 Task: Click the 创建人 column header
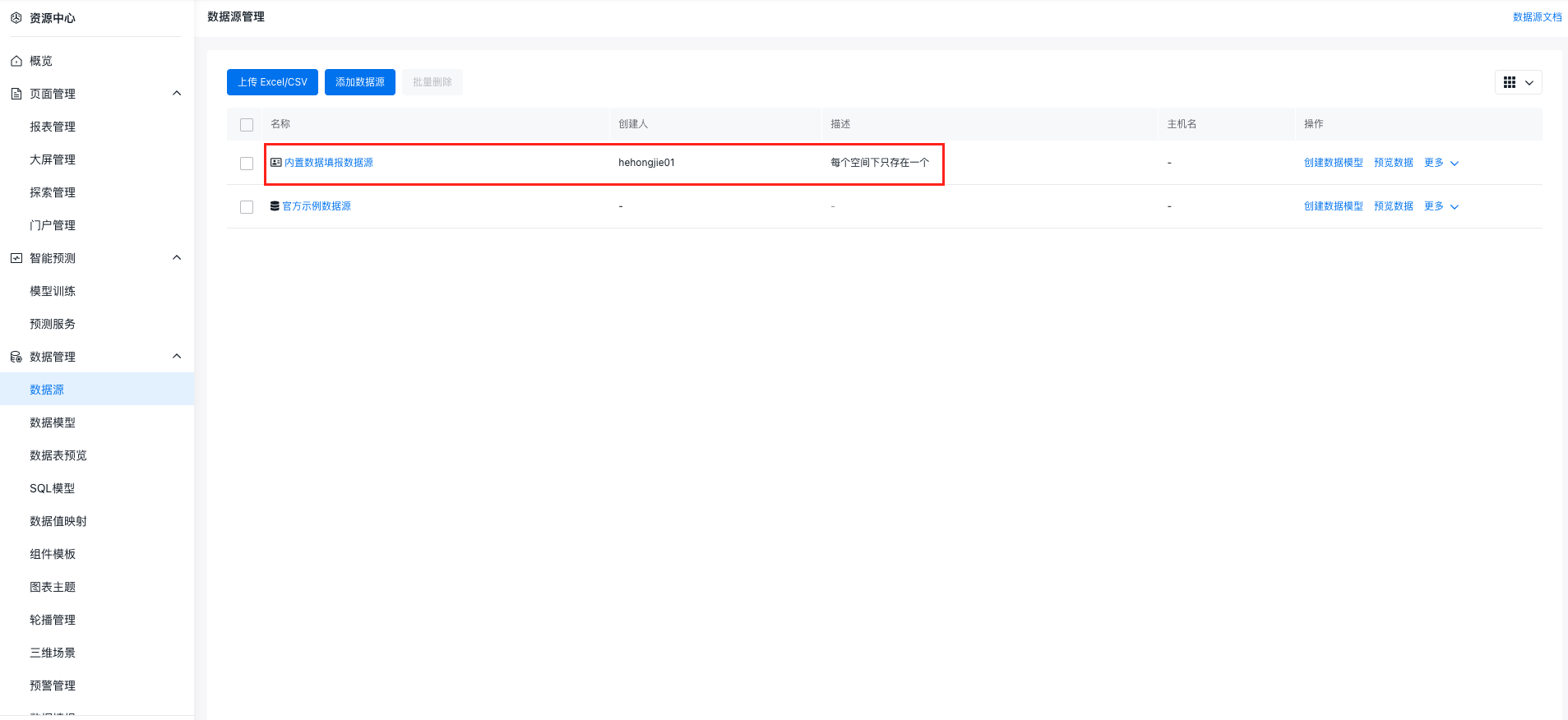633,124
